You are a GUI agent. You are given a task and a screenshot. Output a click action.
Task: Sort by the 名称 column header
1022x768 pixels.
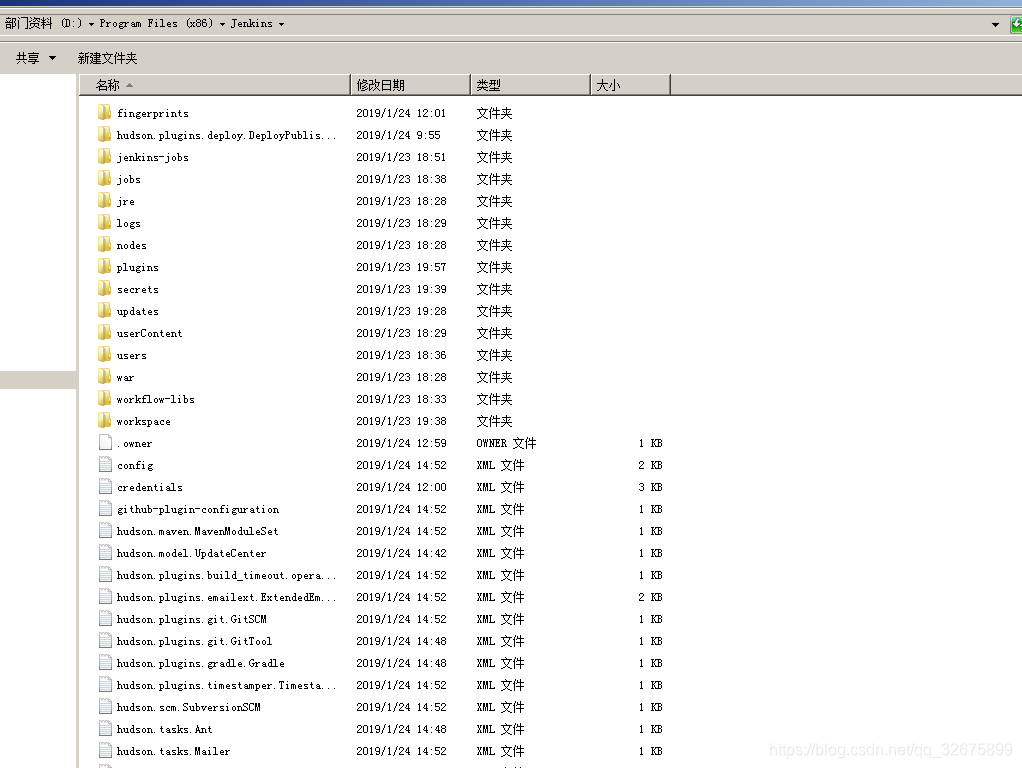coord(214,85)
